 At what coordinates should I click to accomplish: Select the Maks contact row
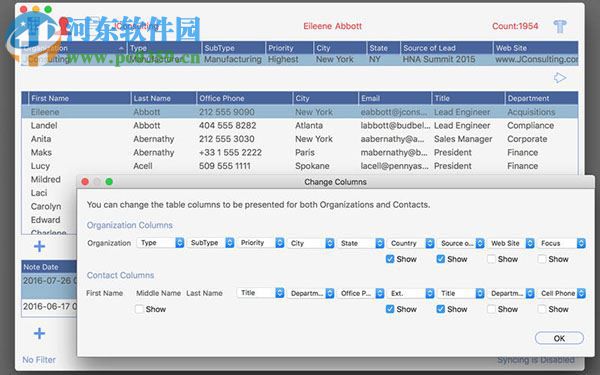click(x=300, y=152)
